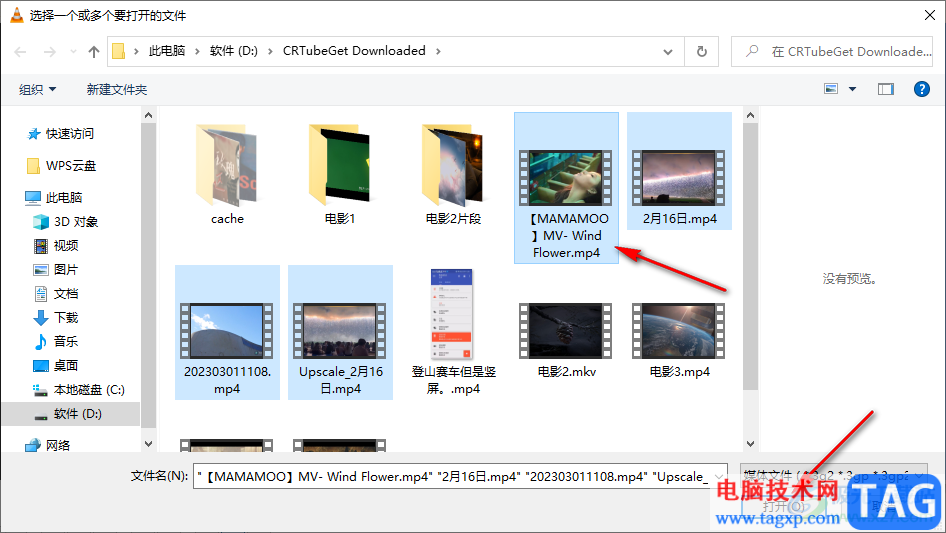Create a new folder with 新建文件夹
This screenshot has height=533, width=946.
point(116,89)
